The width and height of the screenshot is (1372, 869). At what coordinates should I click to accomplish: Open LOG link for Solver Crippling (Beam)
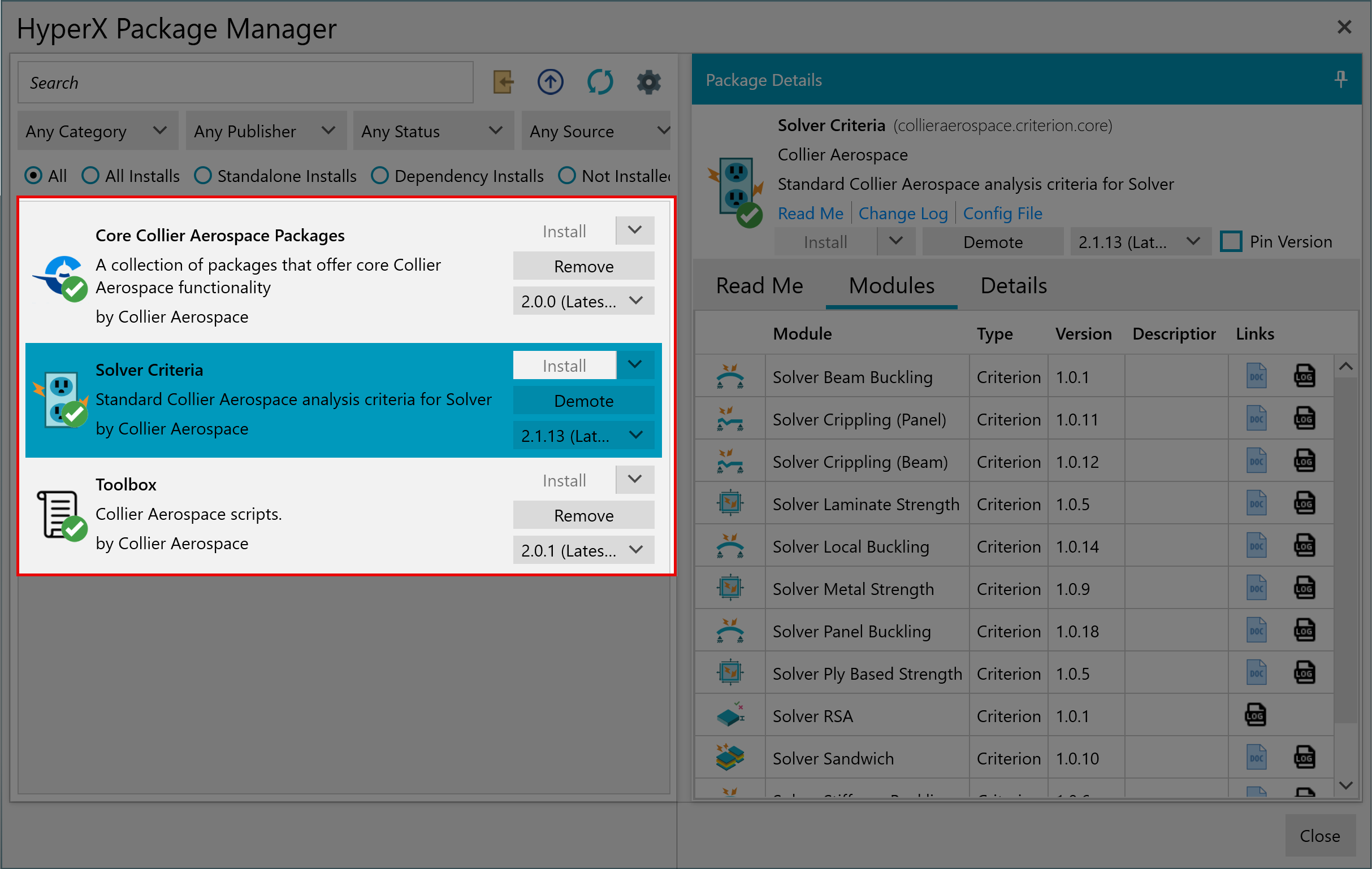coord(1304,460)
